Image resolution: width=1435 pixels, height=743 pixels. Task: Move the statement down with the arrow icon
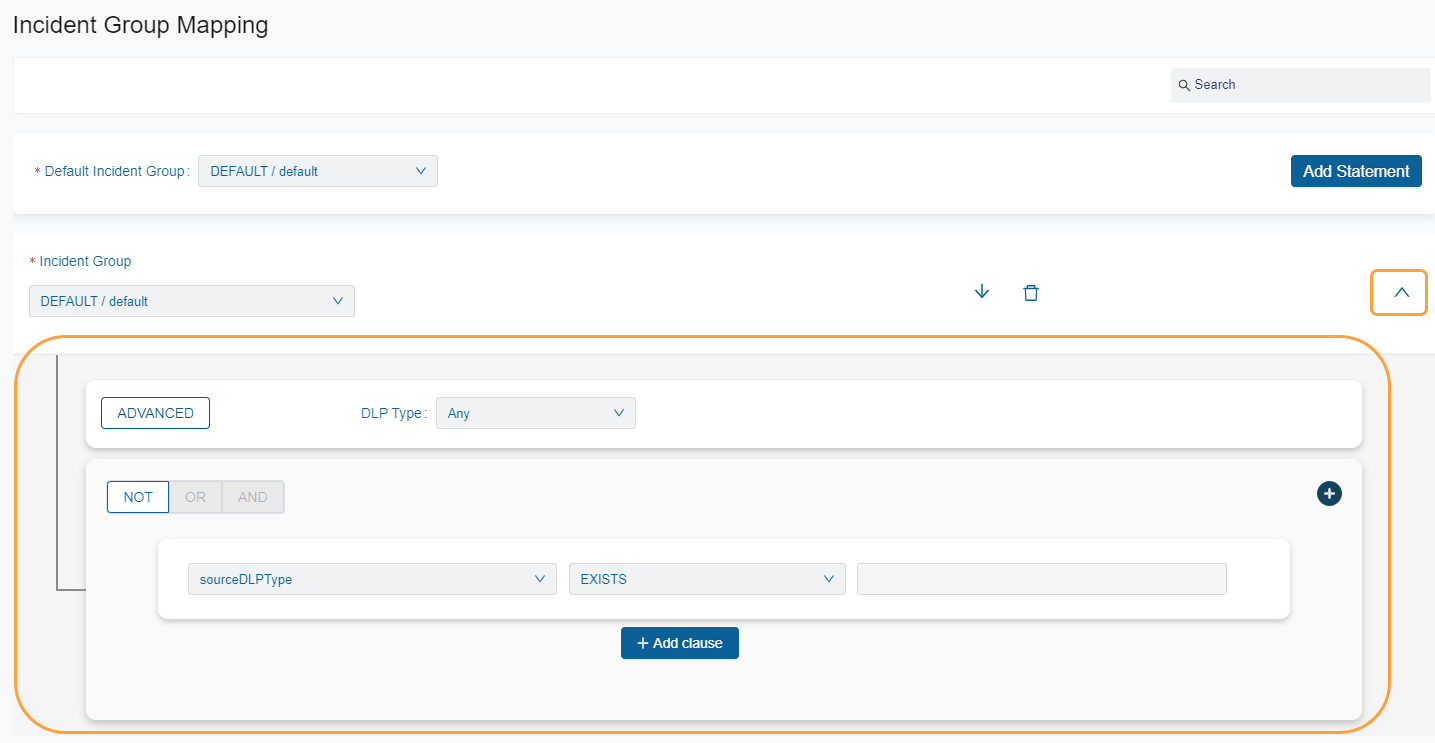[981, 291]
